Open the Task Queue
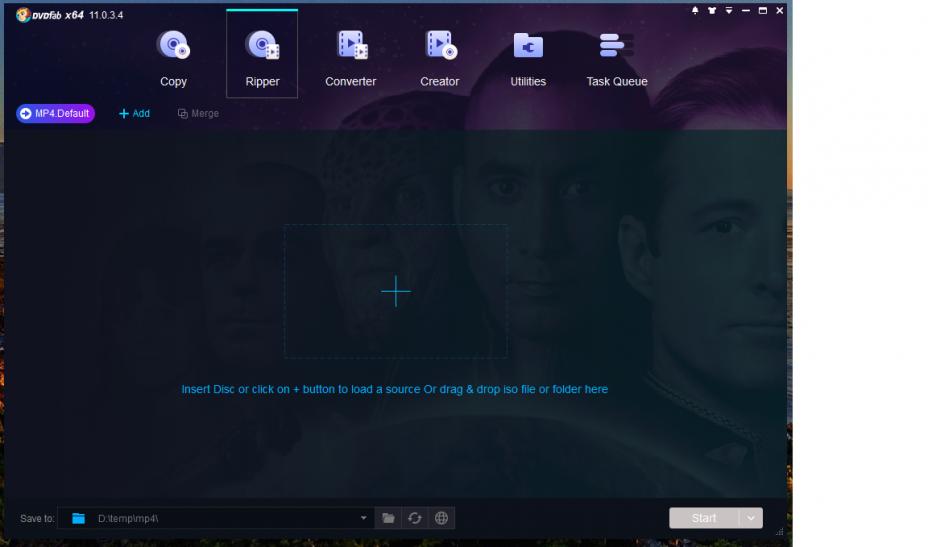 click(617, 58)
